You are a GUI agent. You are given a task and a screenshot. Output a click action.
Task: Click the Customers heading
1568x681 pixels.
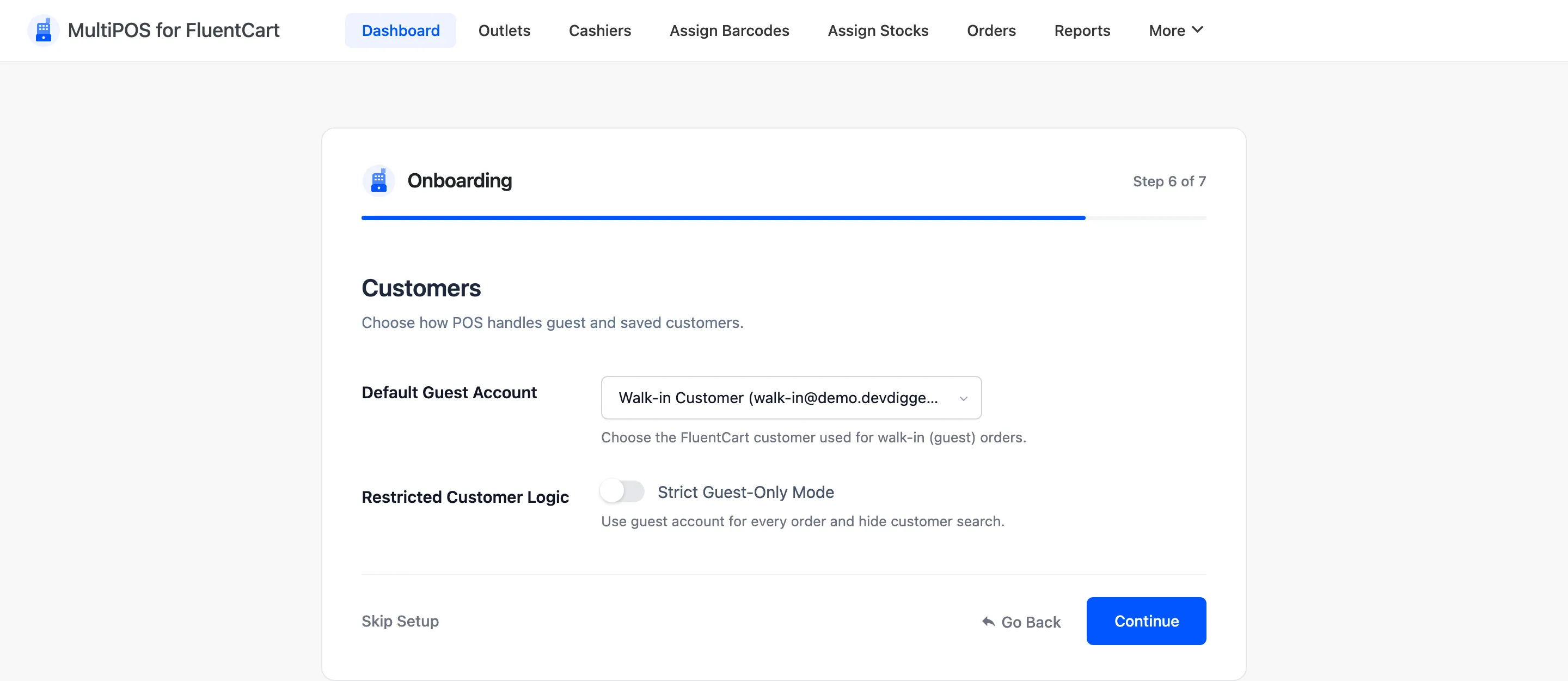pyautogui.click(x=421, y=288)
